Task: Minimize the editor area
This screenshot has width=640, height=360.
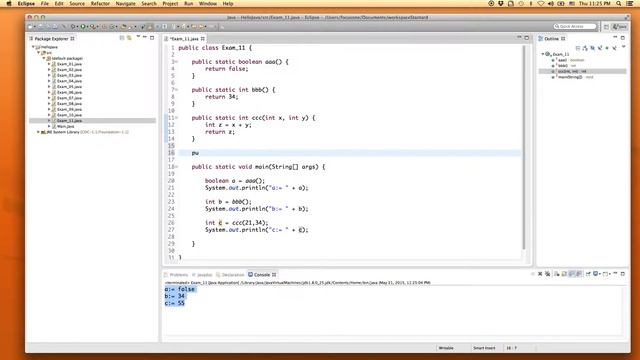Action: click(519, 38)
